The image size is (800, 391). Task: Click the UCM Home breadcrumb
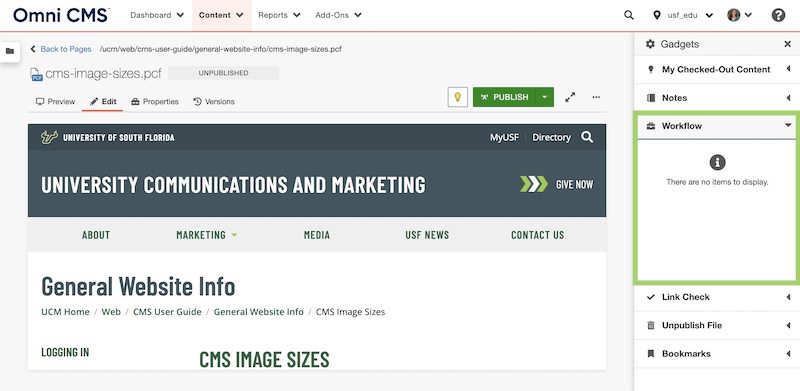[65, 312]
